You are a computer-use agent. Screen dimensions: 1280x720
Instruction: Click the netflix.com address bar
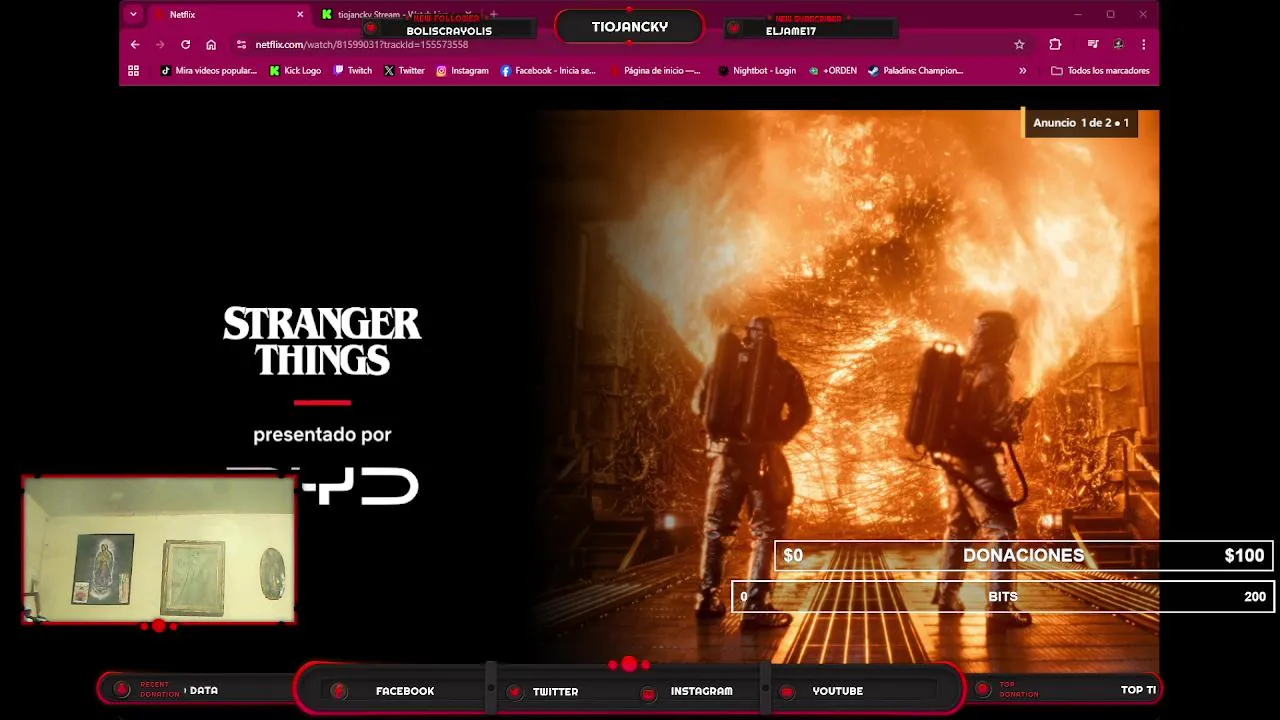(x=620, y=44)
